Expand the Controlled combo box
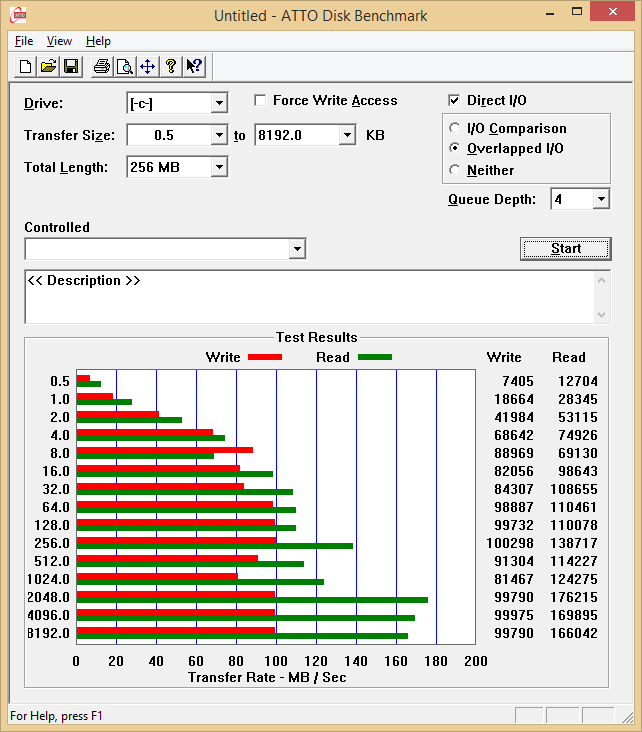Viewport: 642px width, 732px height. pos(297,249)
